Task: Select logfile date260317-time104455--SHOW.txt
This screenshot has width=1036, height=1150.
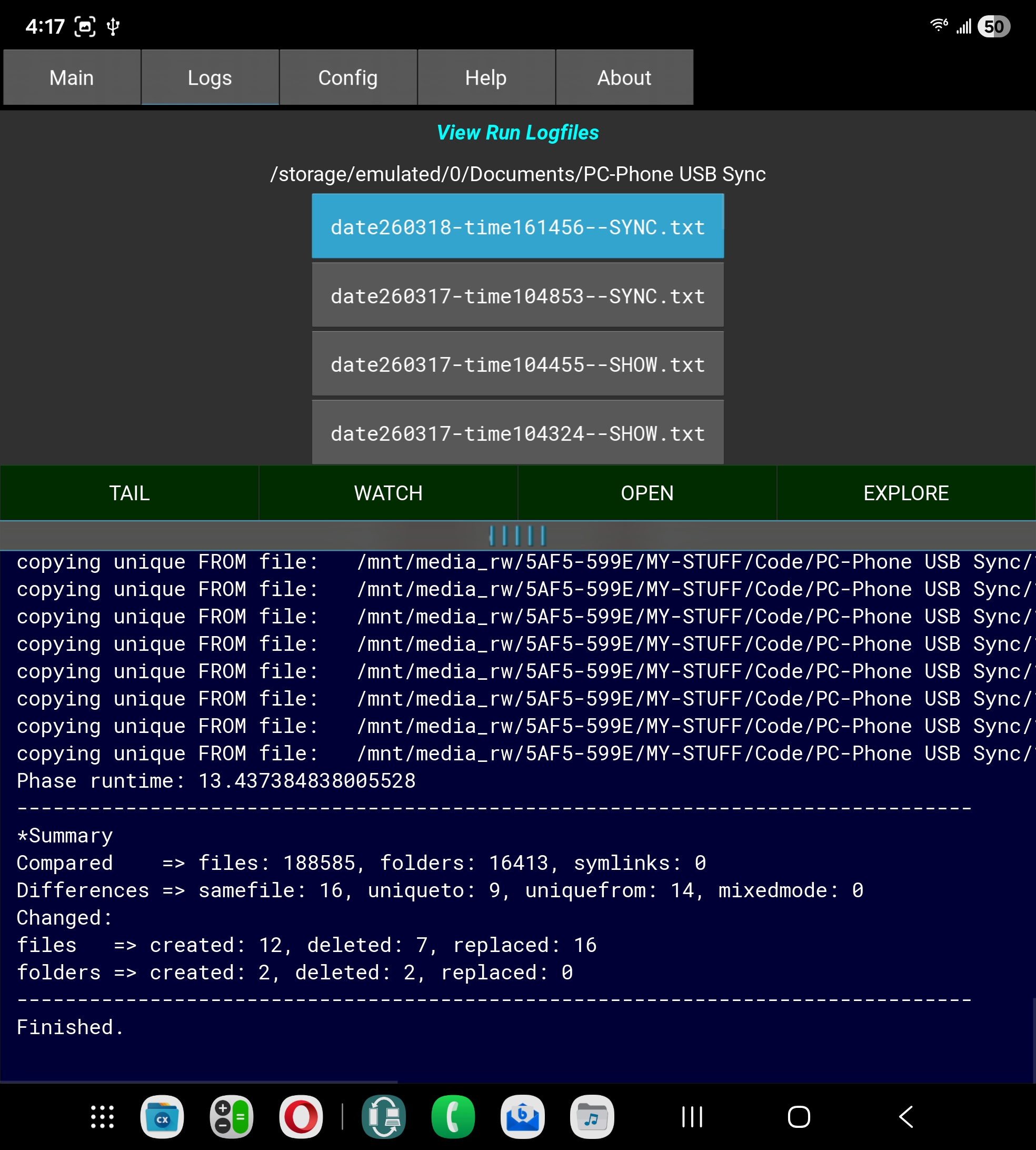Action: pyautogui.click(x=517, y=364)
